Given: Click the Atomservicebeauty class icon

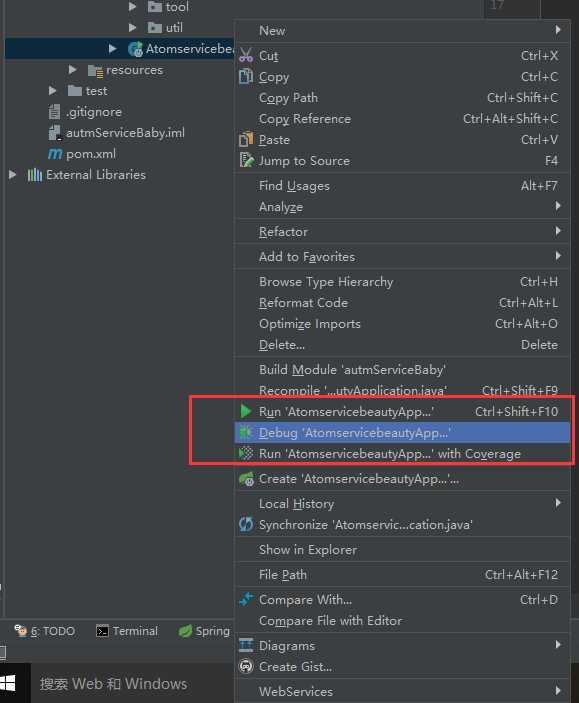Looking at the screenshot, I should 135,49.
